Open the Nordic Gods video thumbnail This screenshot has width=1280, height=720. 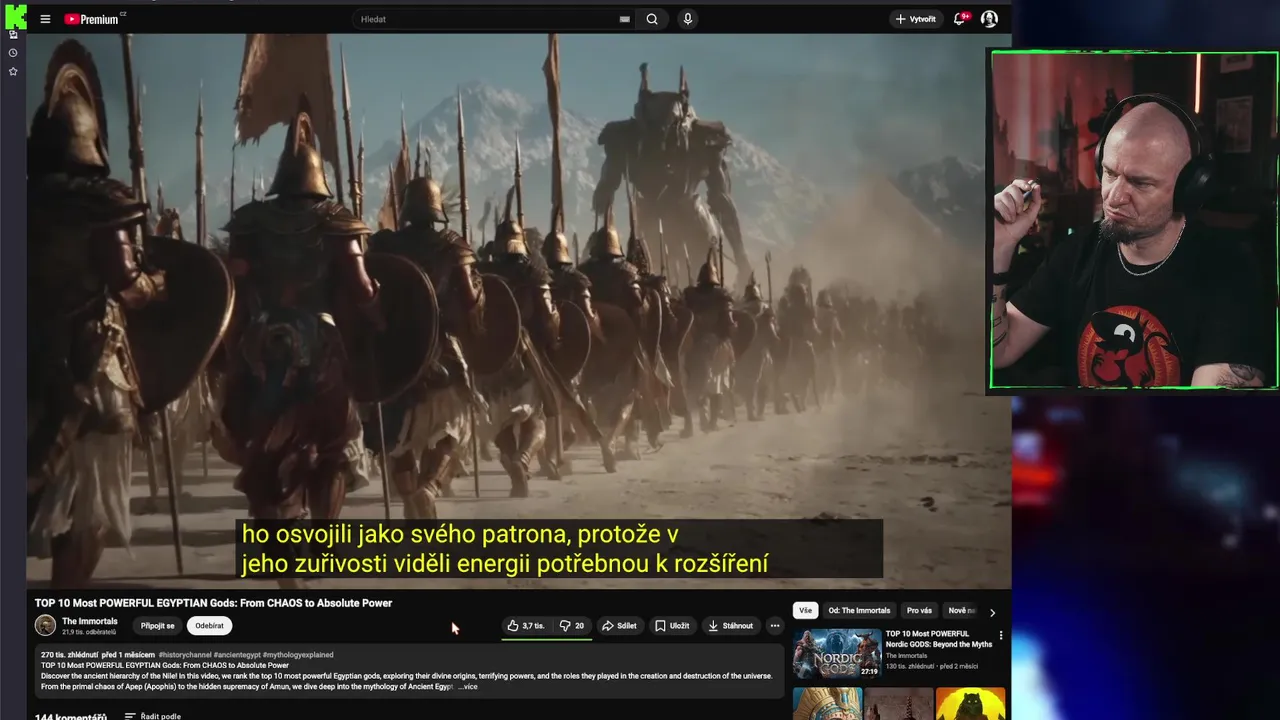tap(837, 654)
